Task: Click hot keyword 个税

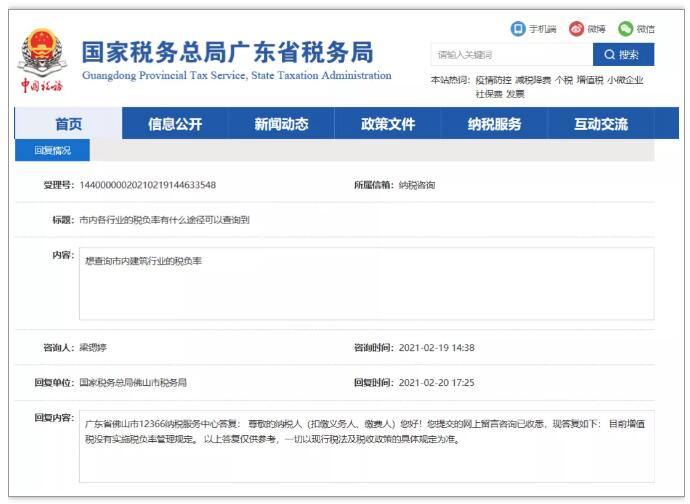Action: 564,80
